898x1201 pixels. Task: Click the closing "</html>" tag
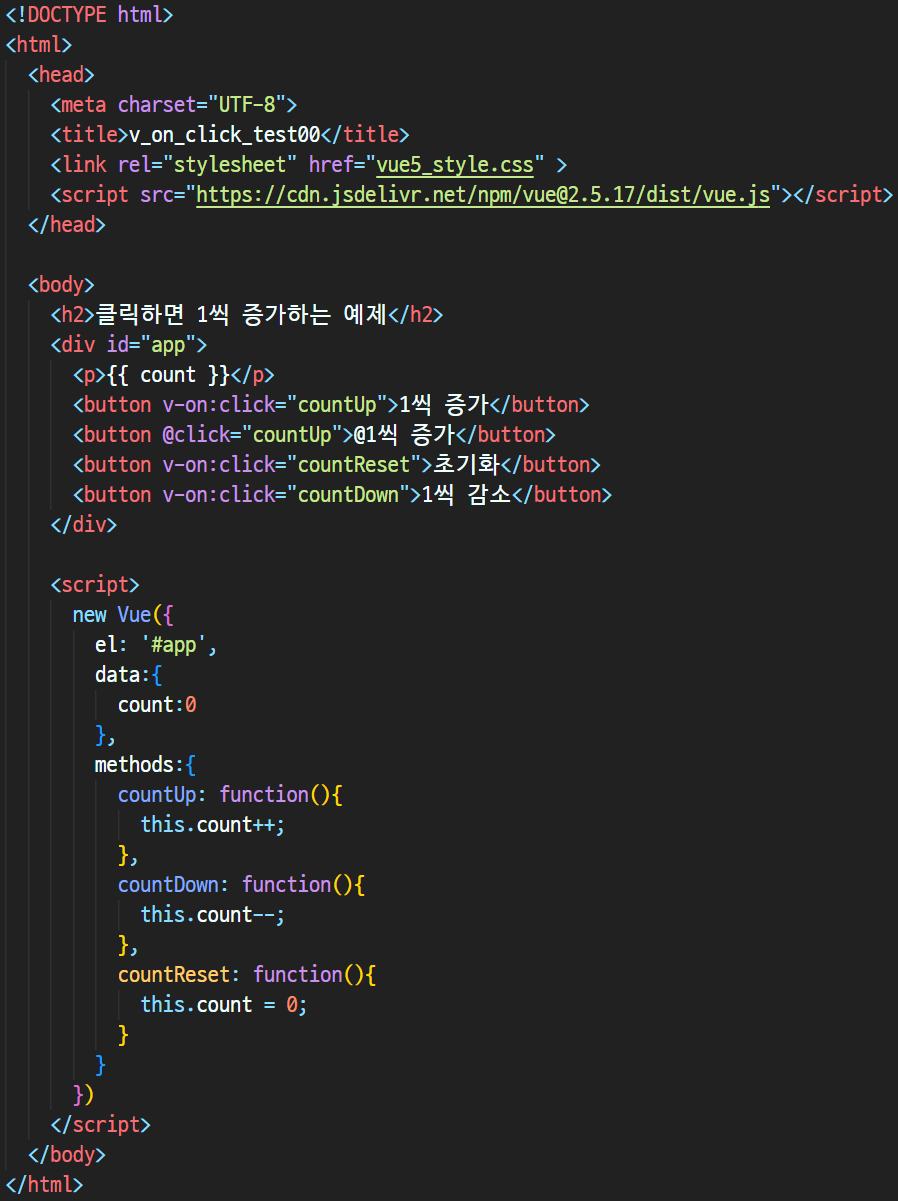coord(44,1185)
